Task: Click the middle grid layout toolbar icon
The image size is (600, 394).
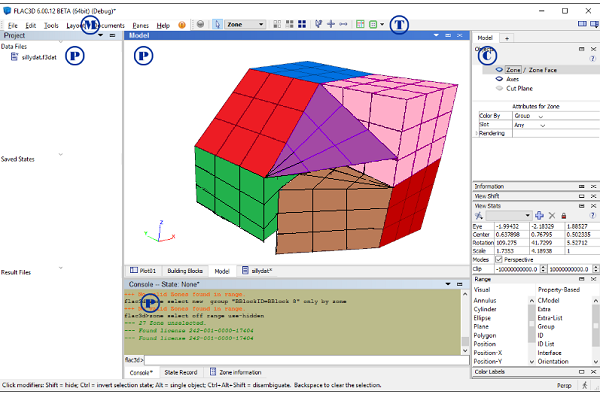Action: [290, 24]
